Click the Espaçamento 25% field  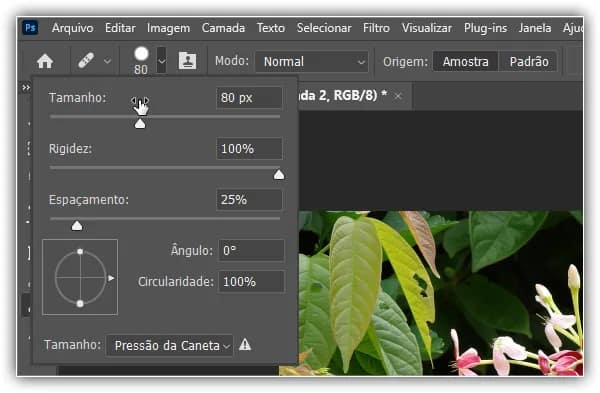pos(249,200)
